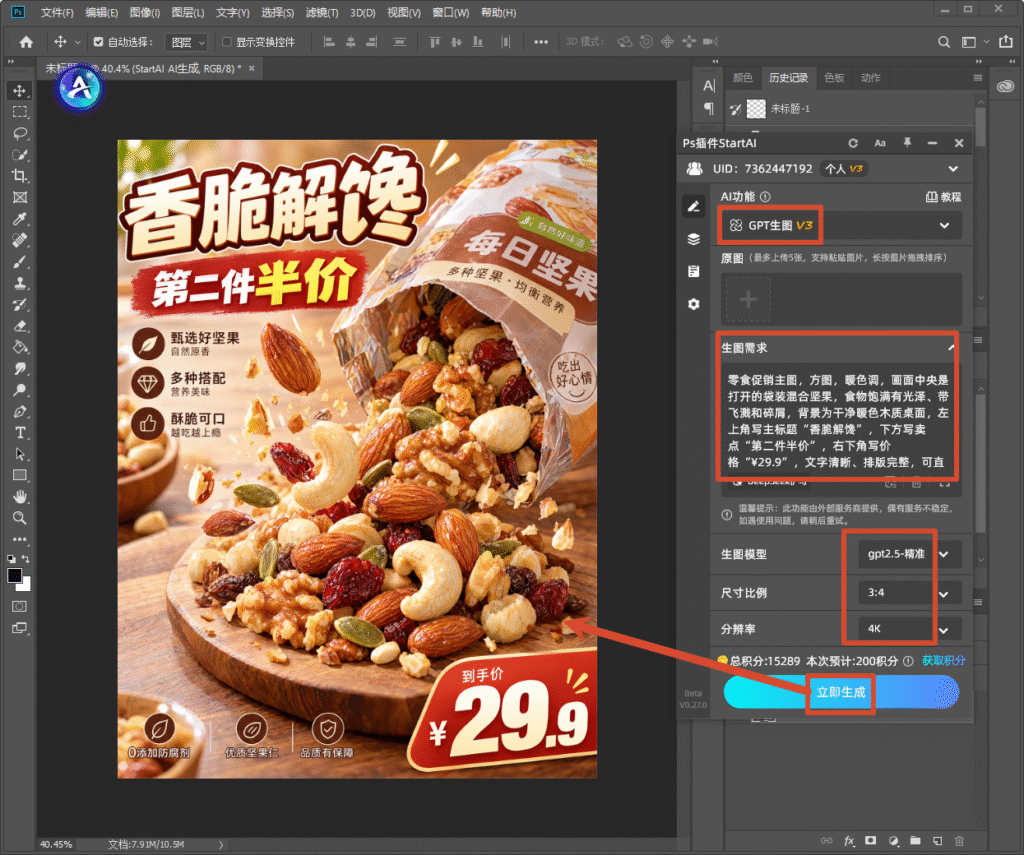The width and height of the screenshot is (1024, 855).
Task: Click the plus box to upload 原图
Action: [x=748, y=300]
